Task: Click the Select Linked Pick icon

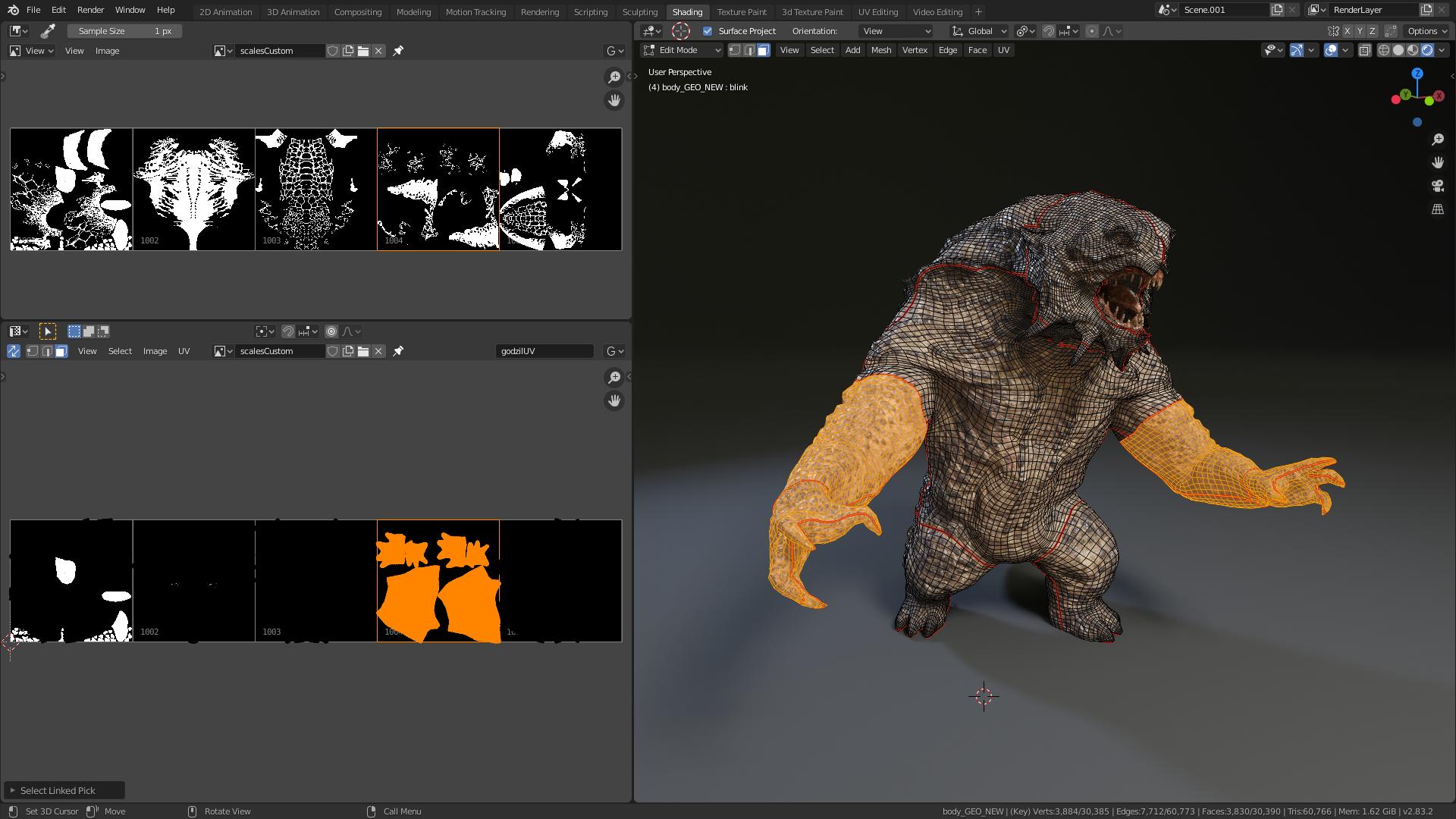Action: [12, 790]
